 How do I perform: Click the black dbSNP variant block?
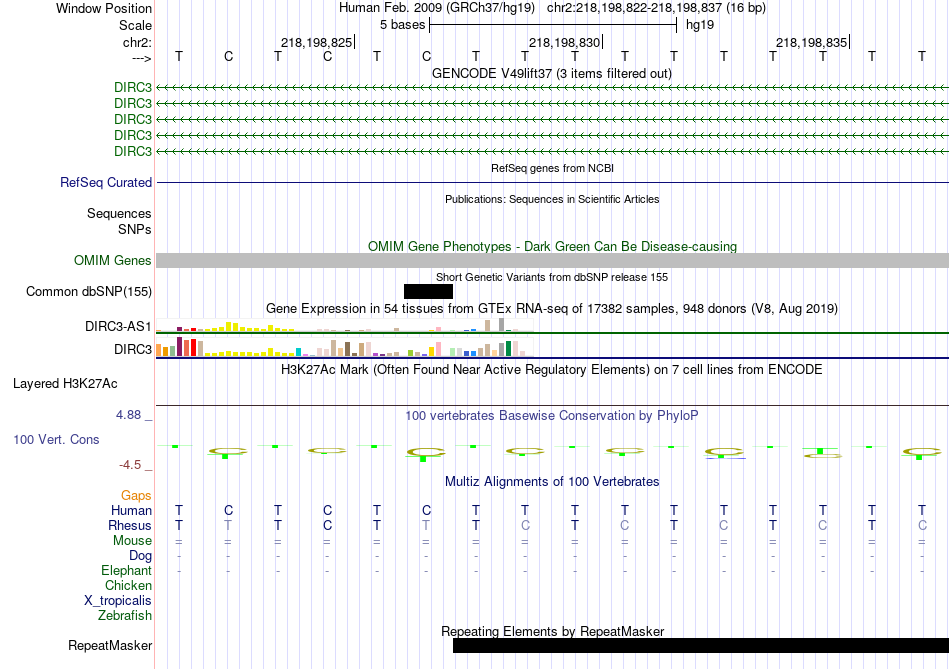coord(428,291)
